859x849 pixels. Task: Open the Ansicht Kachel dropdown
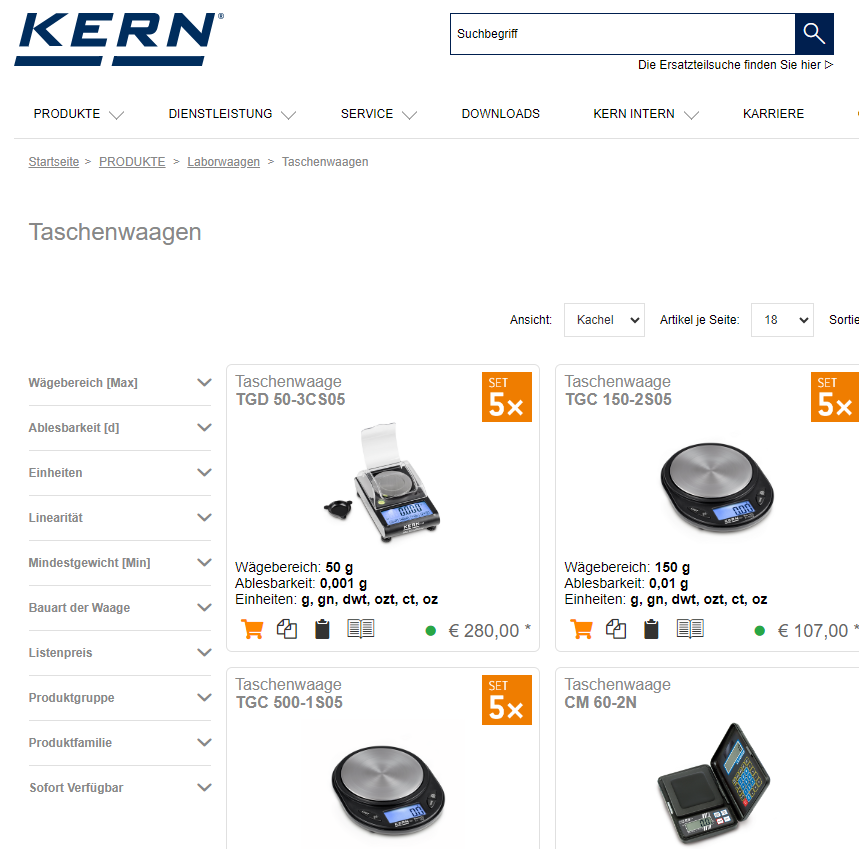[604, 320]
